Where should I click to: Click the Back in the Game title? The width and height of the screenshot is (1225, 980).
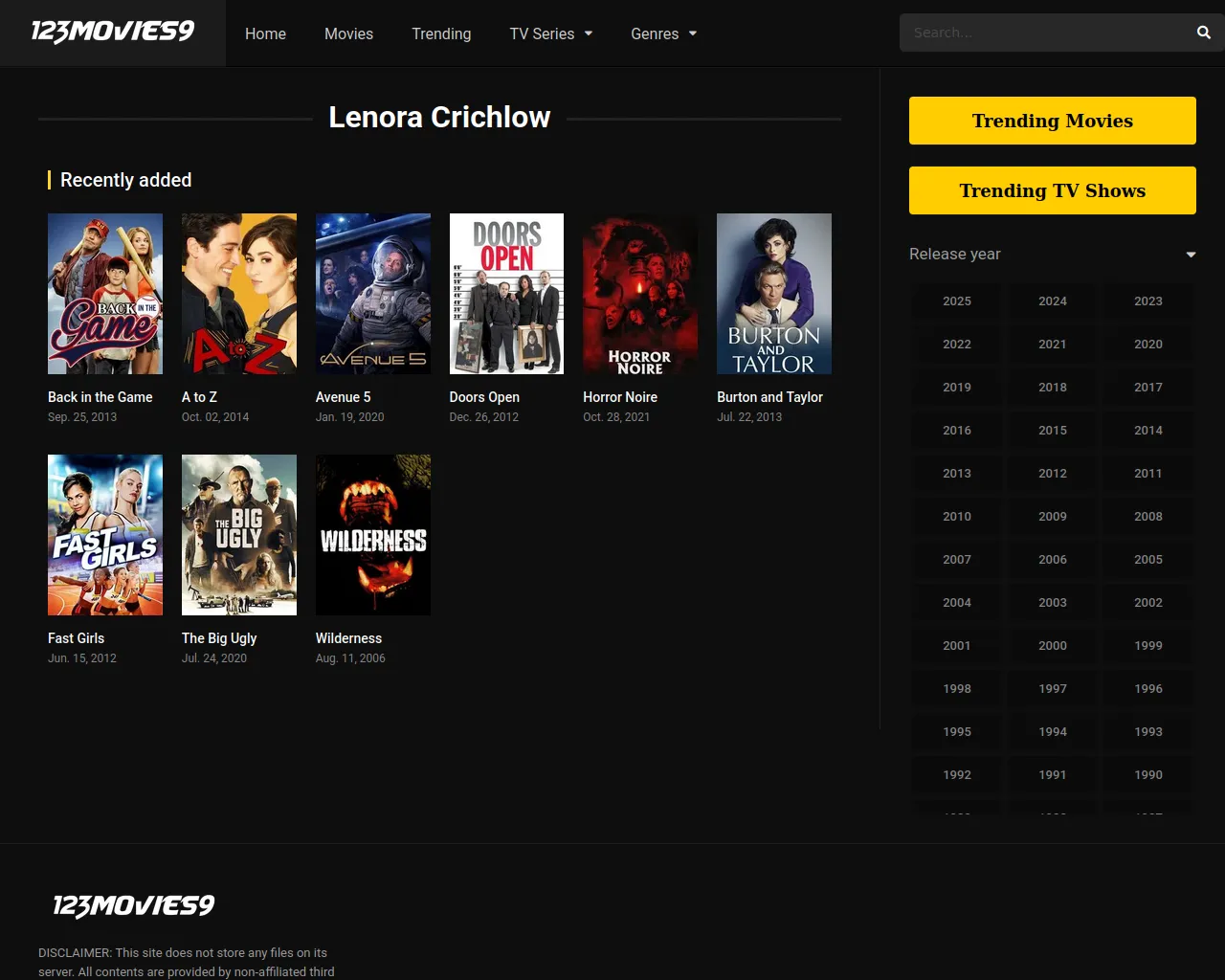click(x=100, y=397)
